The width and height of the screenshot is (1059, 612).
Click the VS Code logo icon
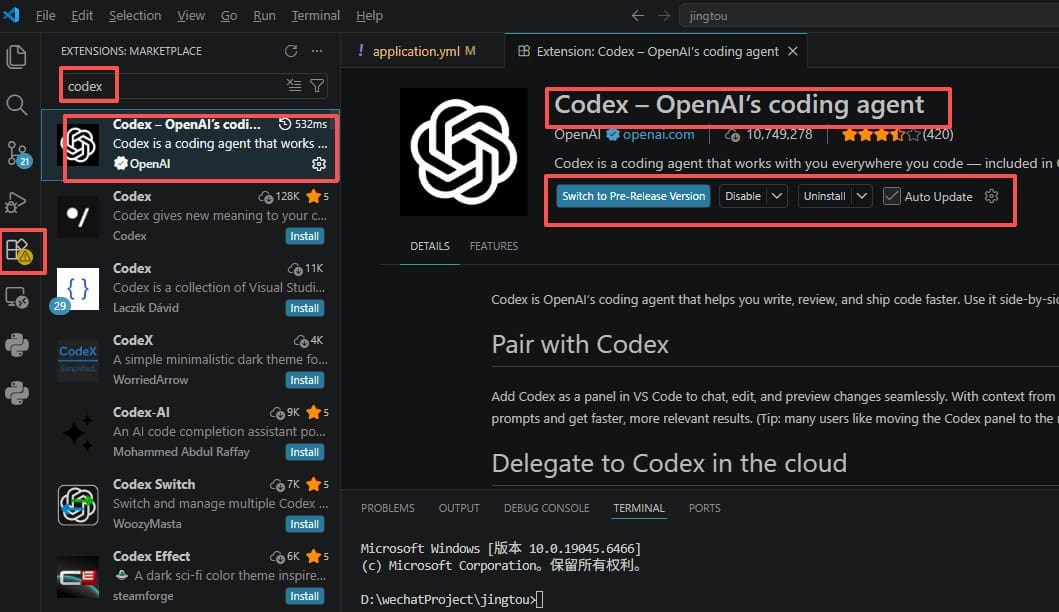click(x=11, y=14)
